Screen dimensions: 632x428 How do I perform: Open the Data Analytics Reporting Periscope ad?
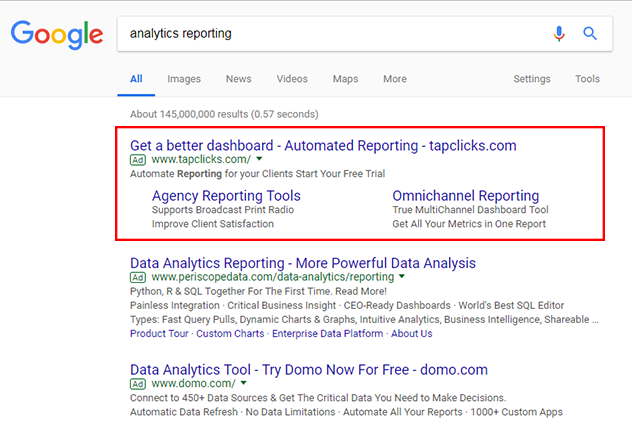pos(303,263)
